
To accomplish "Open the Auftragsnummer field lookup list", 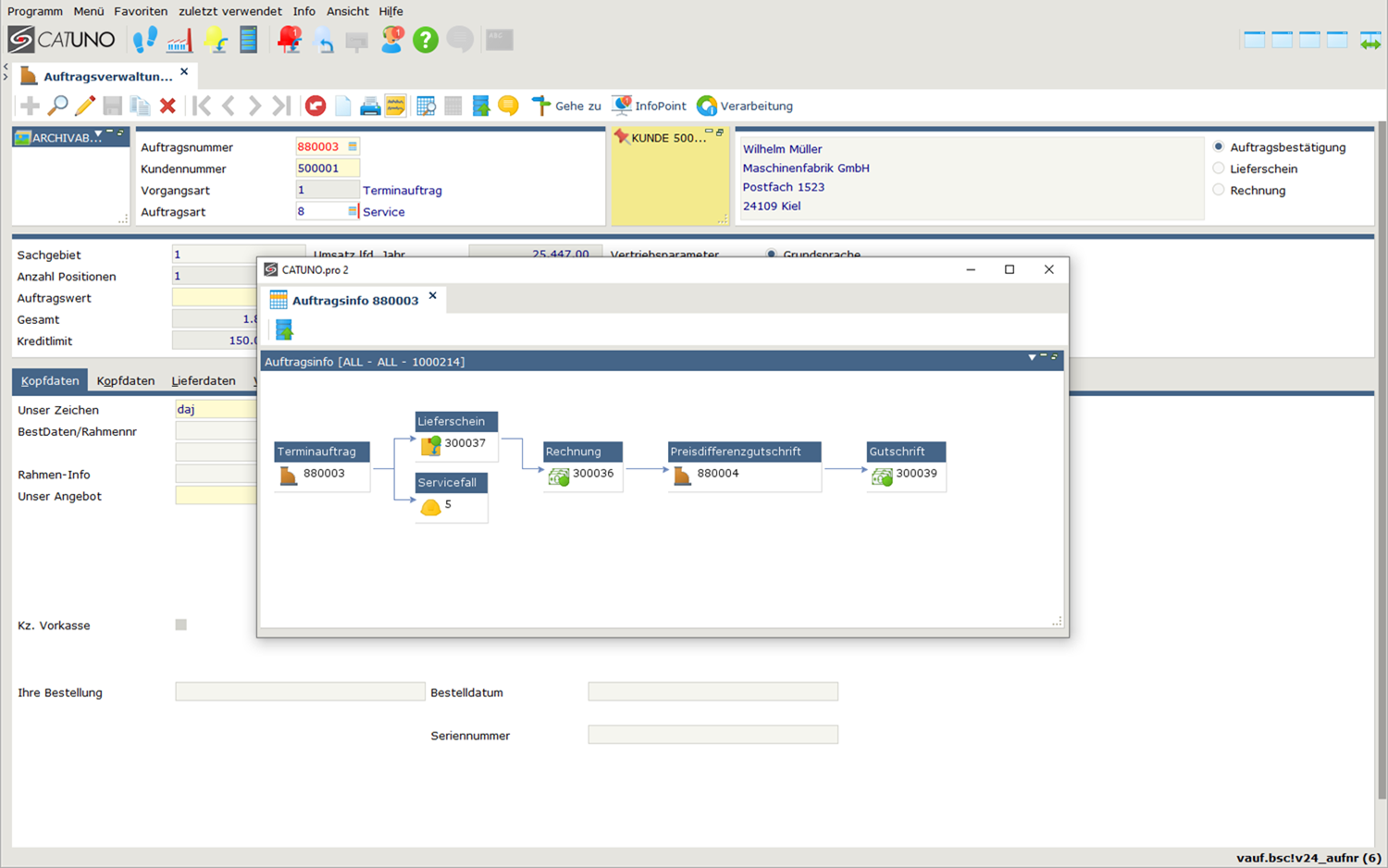I will pos(353,146).
